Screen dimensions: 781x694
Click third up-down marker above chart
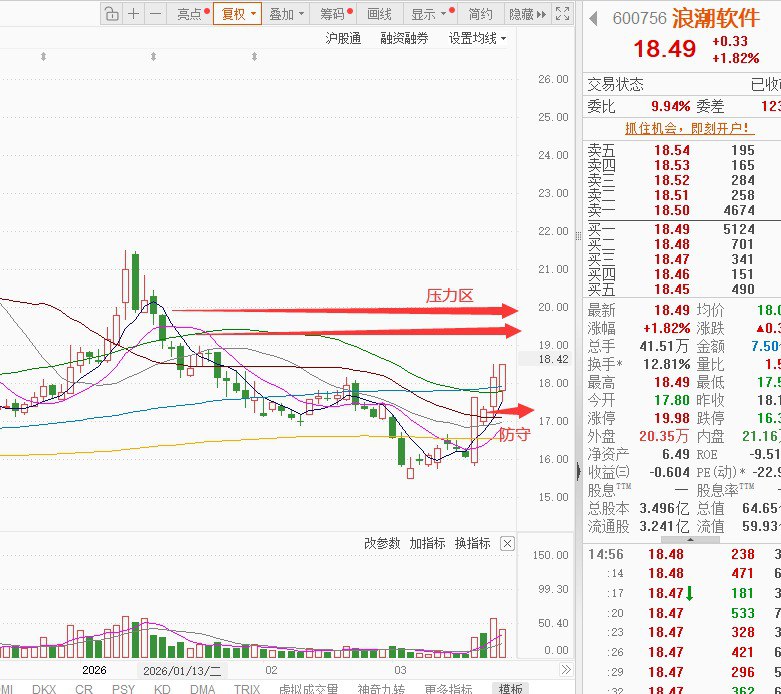coord(255,56)
